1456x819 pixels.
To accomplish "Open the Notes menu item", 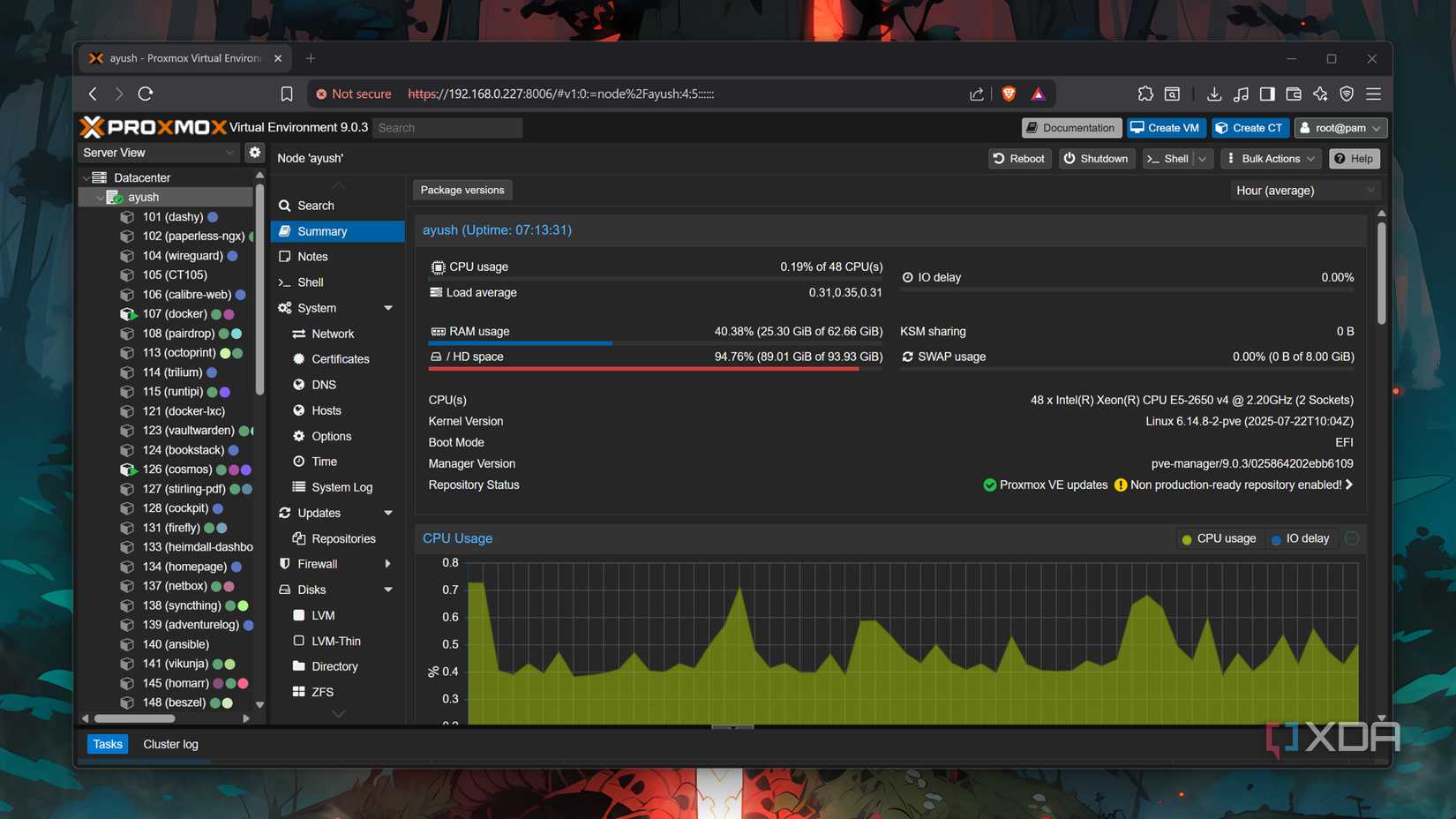I will pos(338,257).
